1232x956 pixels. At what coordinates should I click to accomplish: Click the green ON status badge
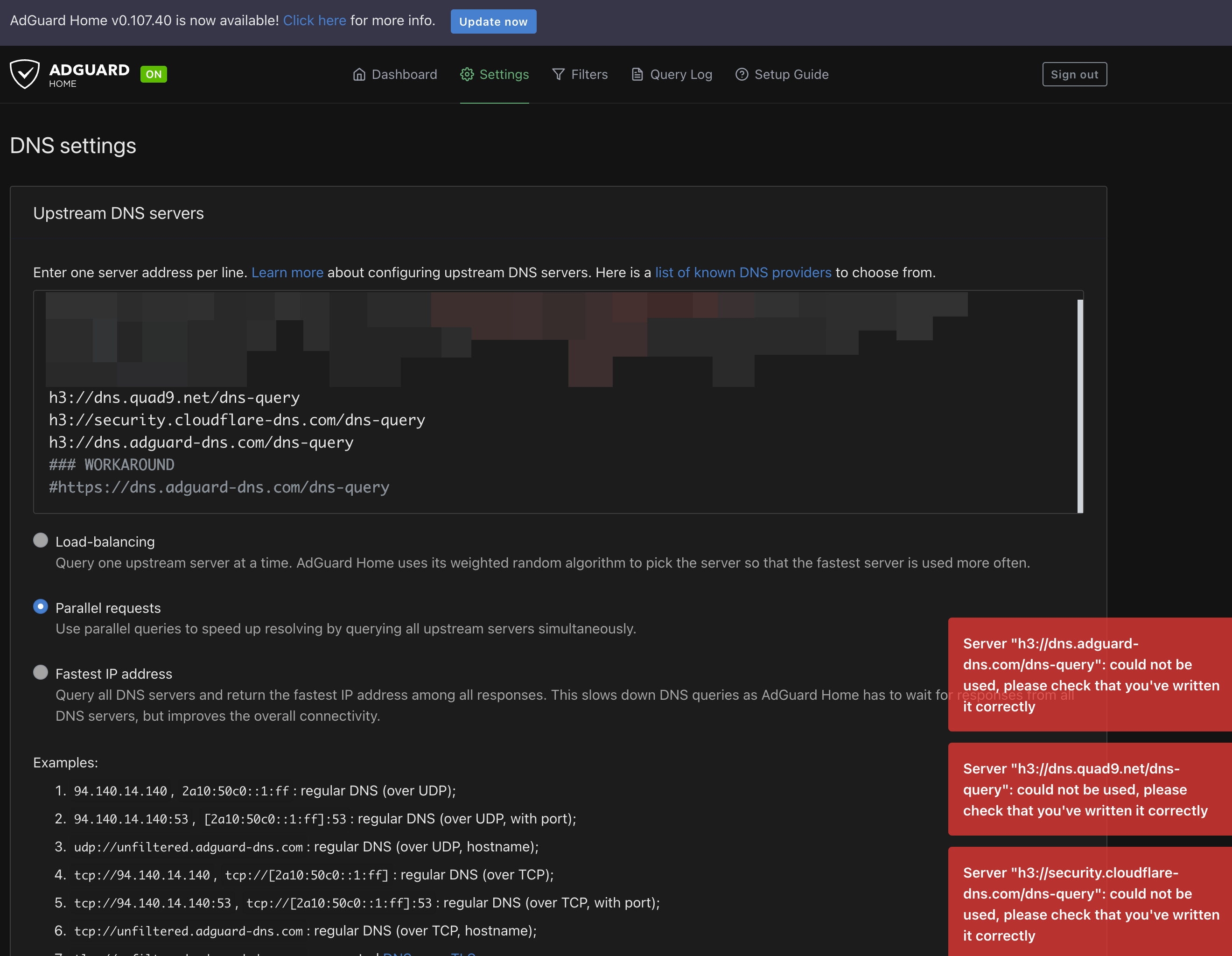154,74
